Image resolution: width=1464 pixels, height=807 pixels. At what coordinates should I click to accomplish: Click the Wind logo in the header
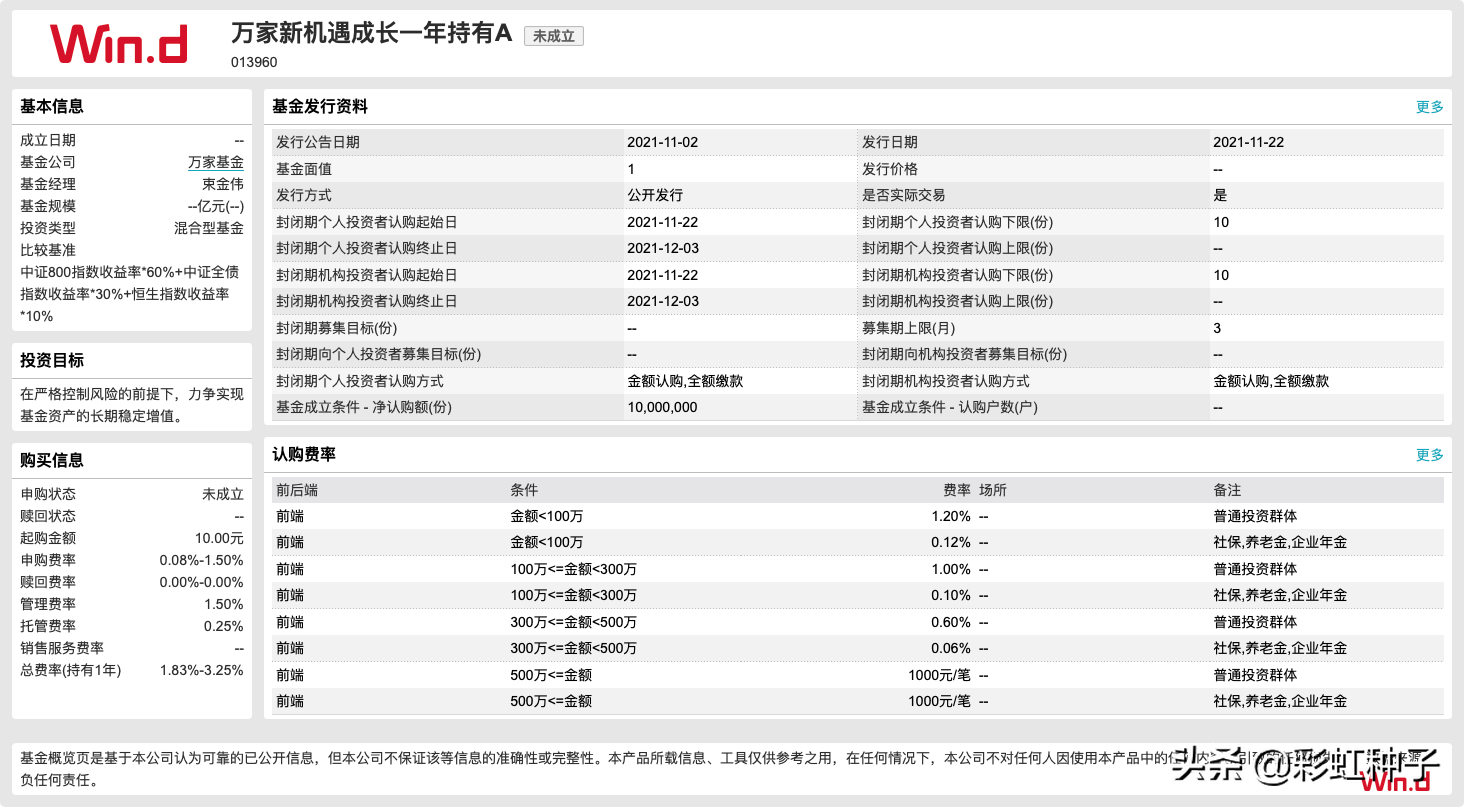click(118, 44)
